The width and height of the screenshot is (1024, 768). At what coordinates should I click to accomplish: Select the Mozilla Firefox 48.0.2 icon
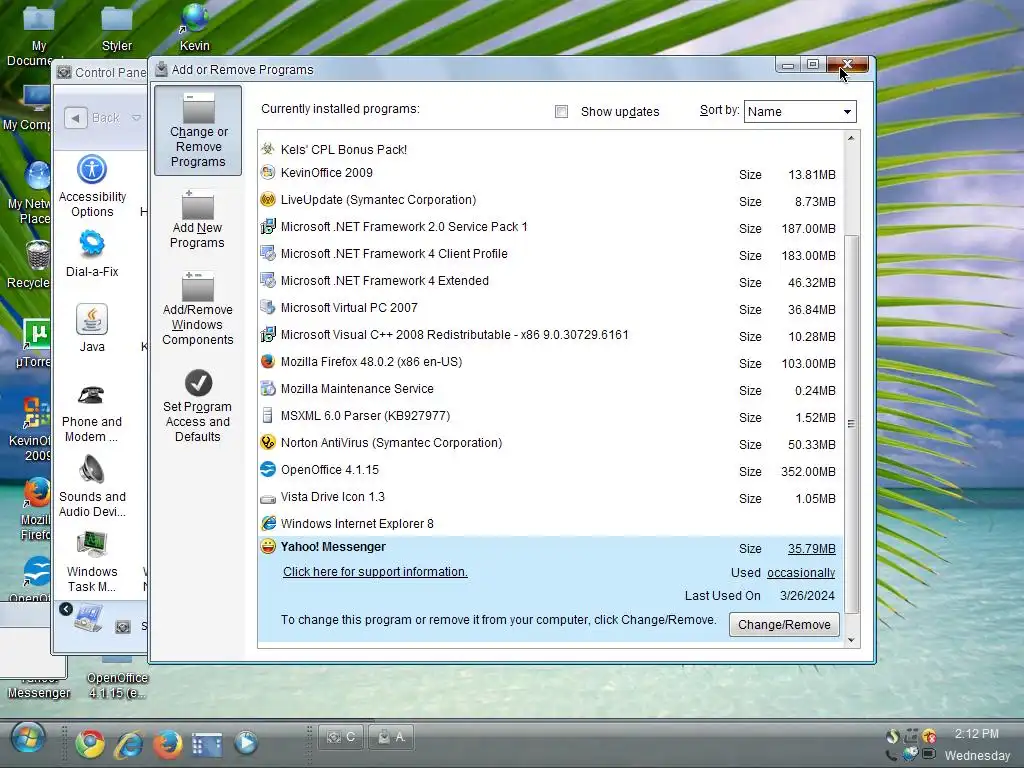coord(268,362)
